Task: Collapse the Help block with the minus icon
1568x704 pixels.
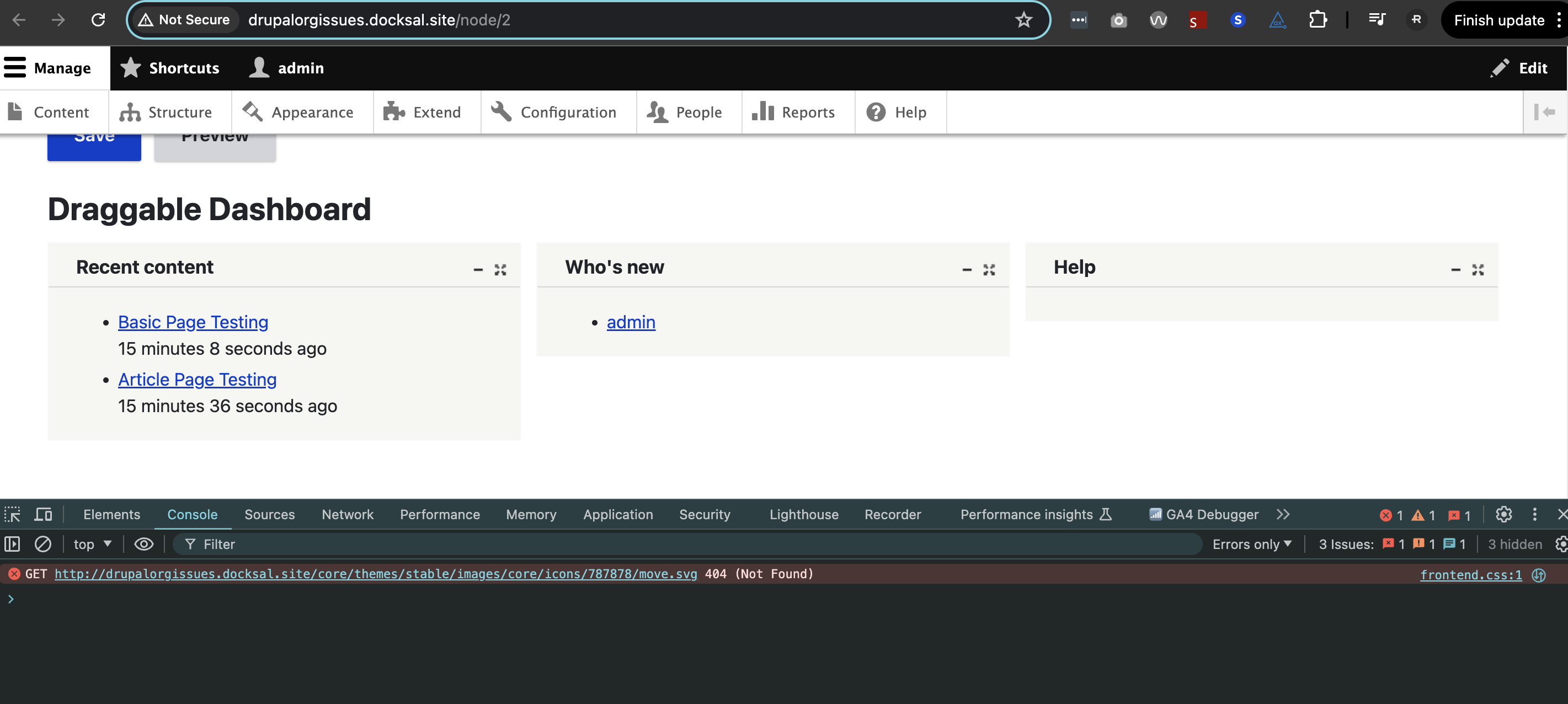Action: click(1455, 270)
